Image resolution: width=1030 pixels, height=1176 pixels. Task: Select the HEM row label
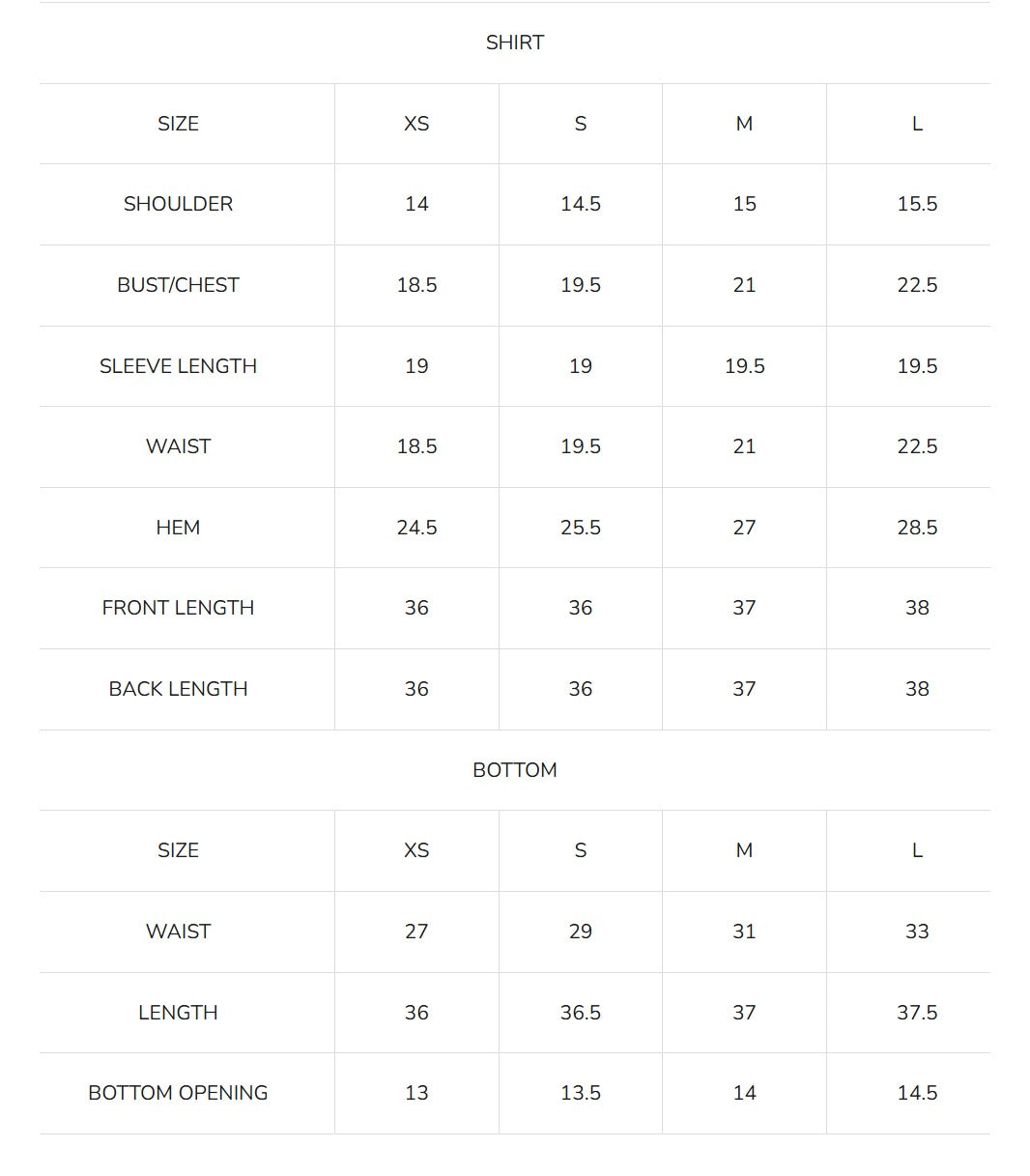(178, 528)
